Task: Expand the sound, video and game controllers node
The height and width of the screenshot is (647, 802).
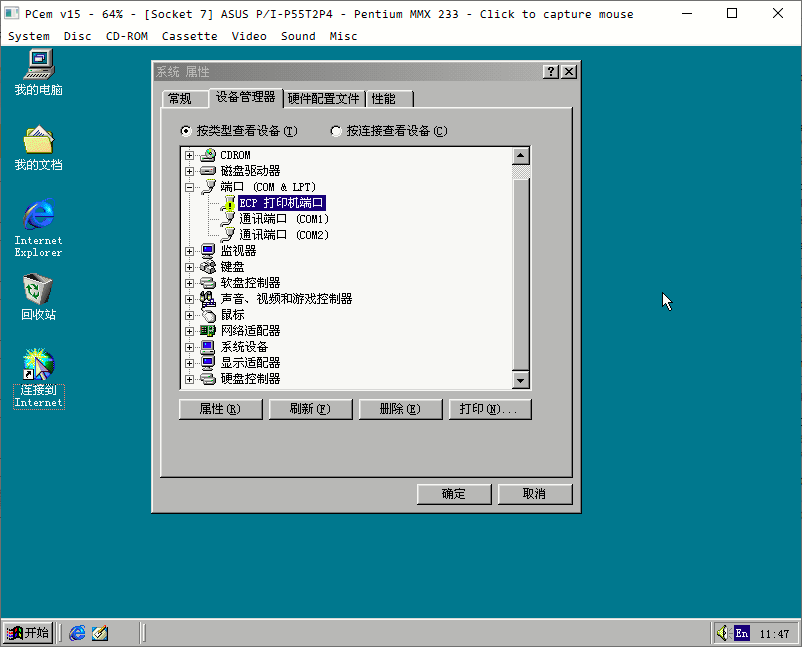Action: pos(189,299)
